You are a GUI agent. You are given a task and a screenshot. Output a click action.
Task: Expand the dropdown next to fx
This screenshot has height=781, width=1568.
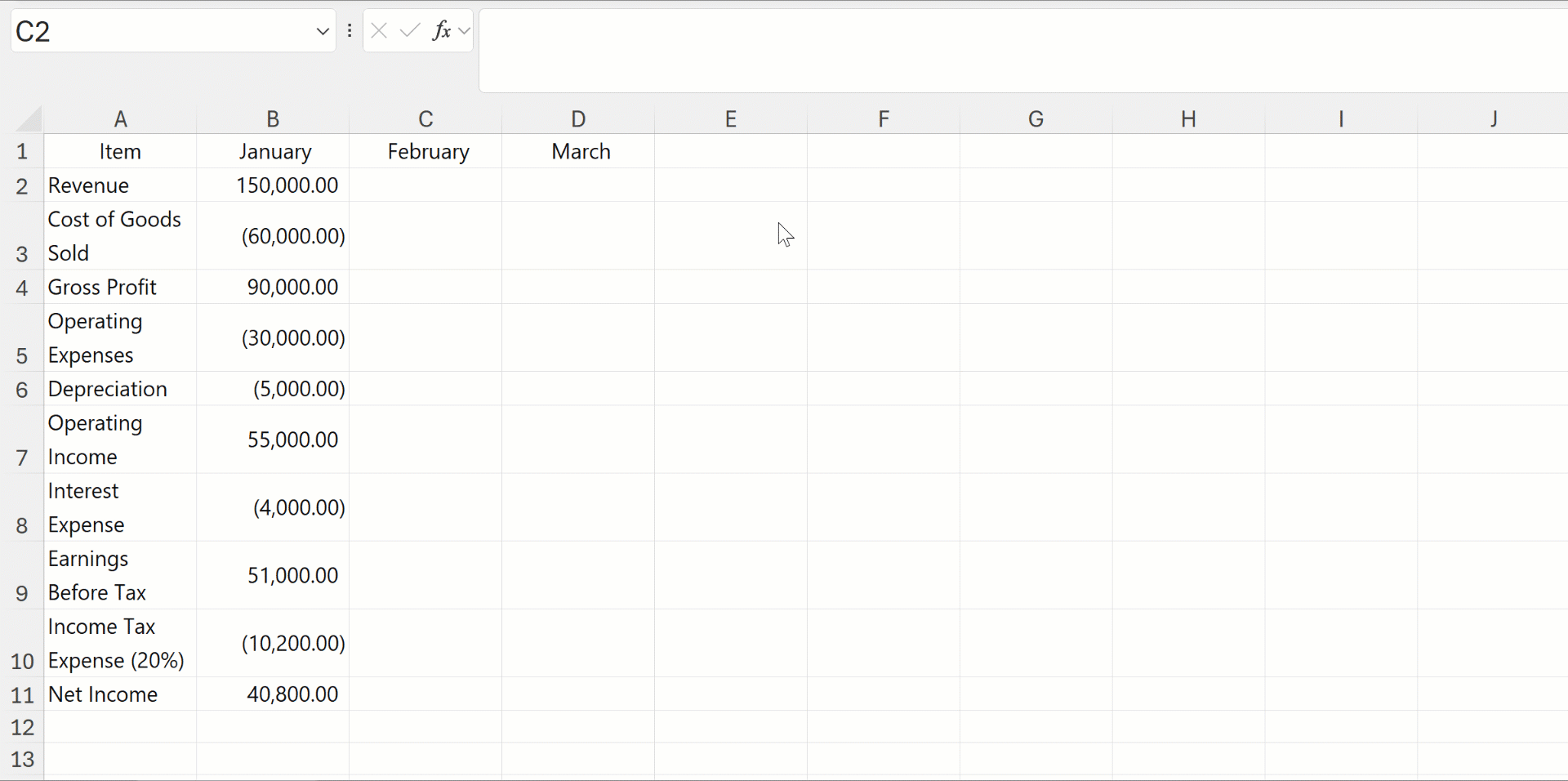(x=465, y=31)
